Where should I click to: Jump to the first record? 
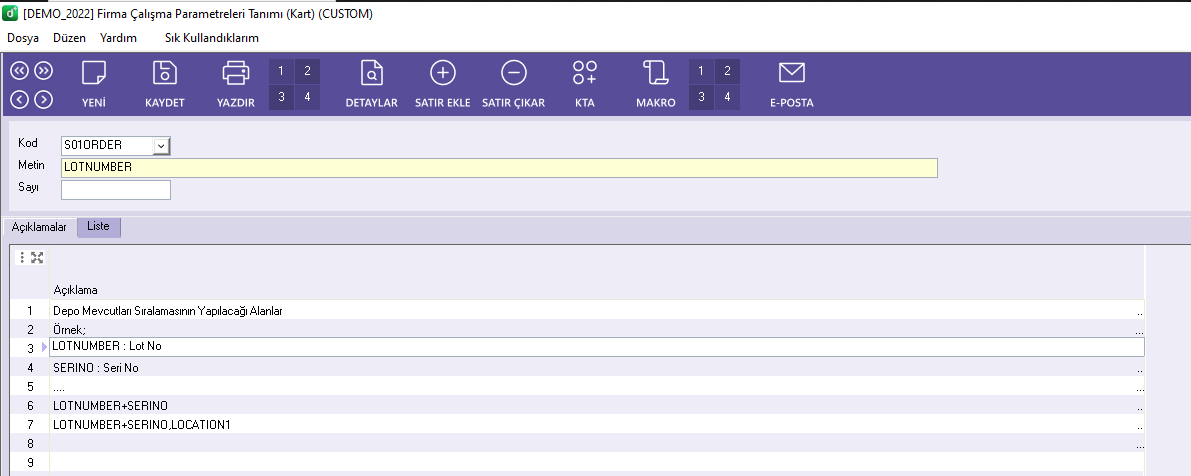(x=19, y=70)
